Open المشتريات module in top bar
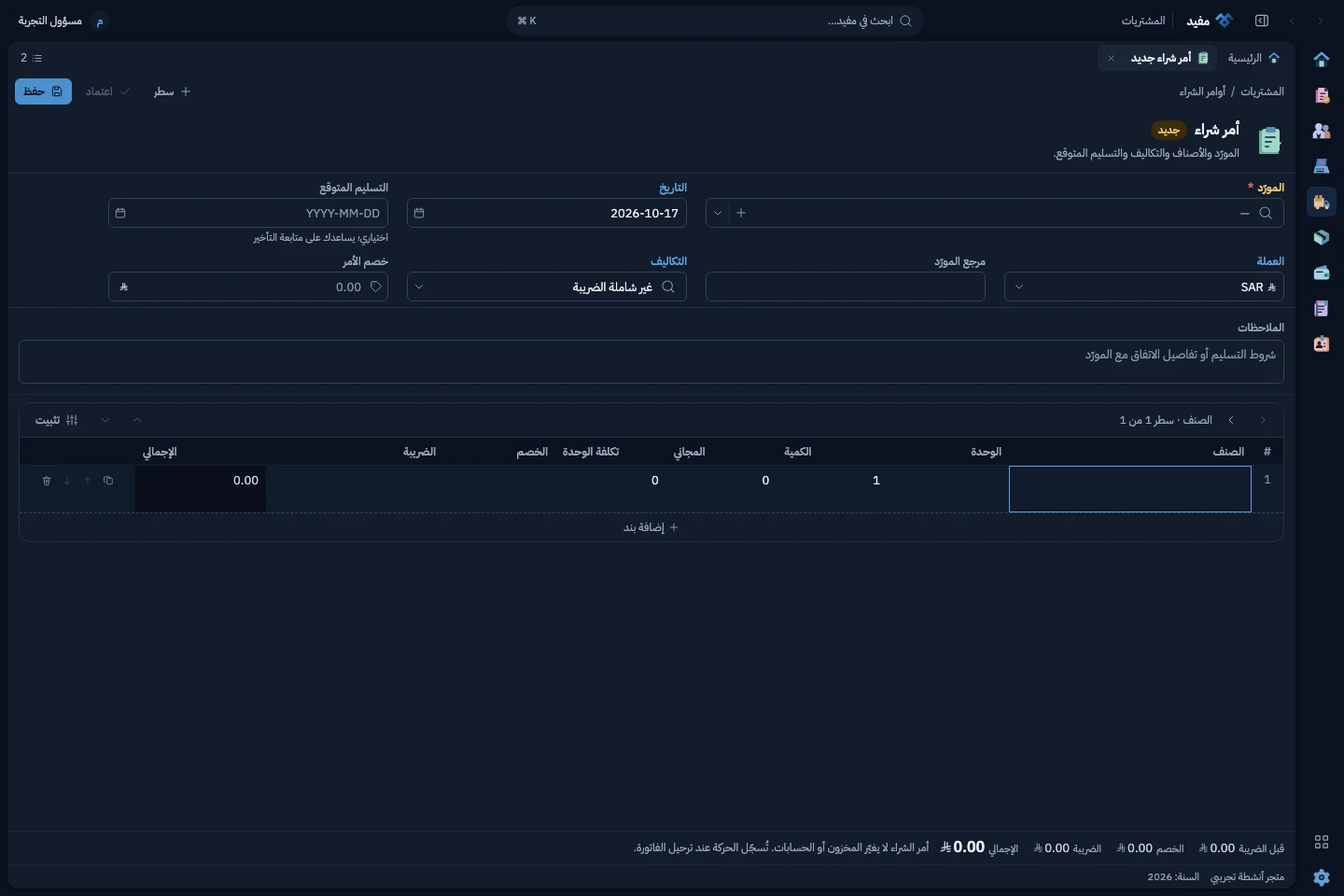This screenshot has width=1344, height=896. coord(1143,21)
